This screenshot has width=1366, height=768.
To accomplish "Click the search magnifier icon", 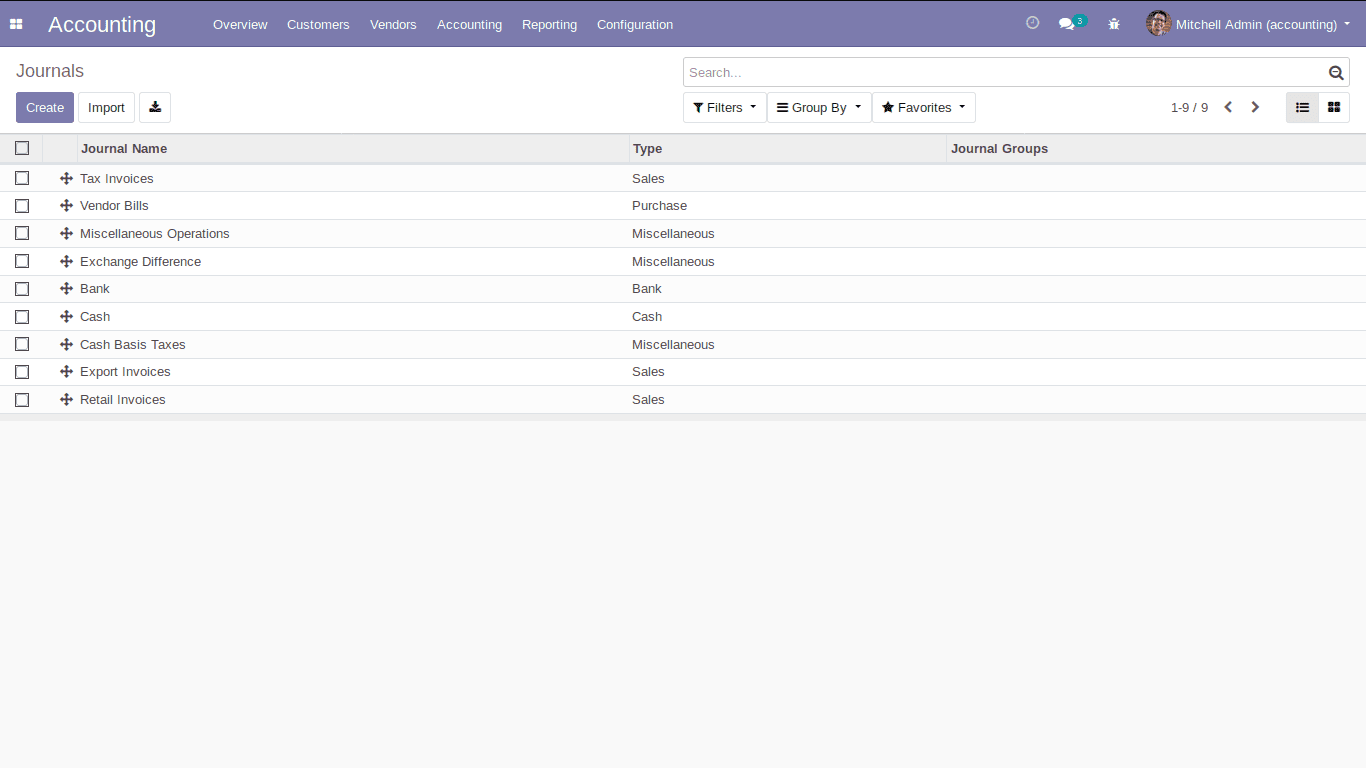I will [x=1336, y=72].
